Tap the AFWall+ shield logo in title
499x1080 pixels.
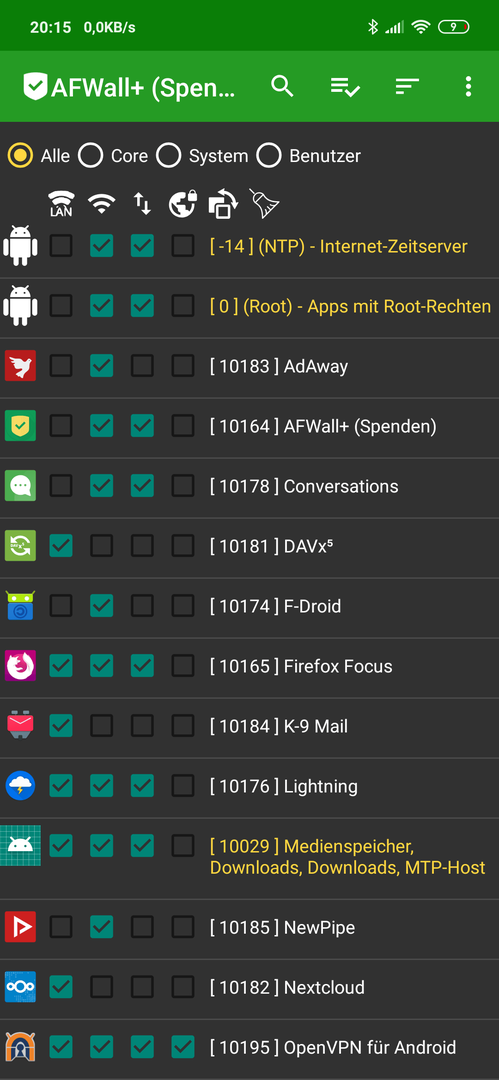tap(35, 87)
